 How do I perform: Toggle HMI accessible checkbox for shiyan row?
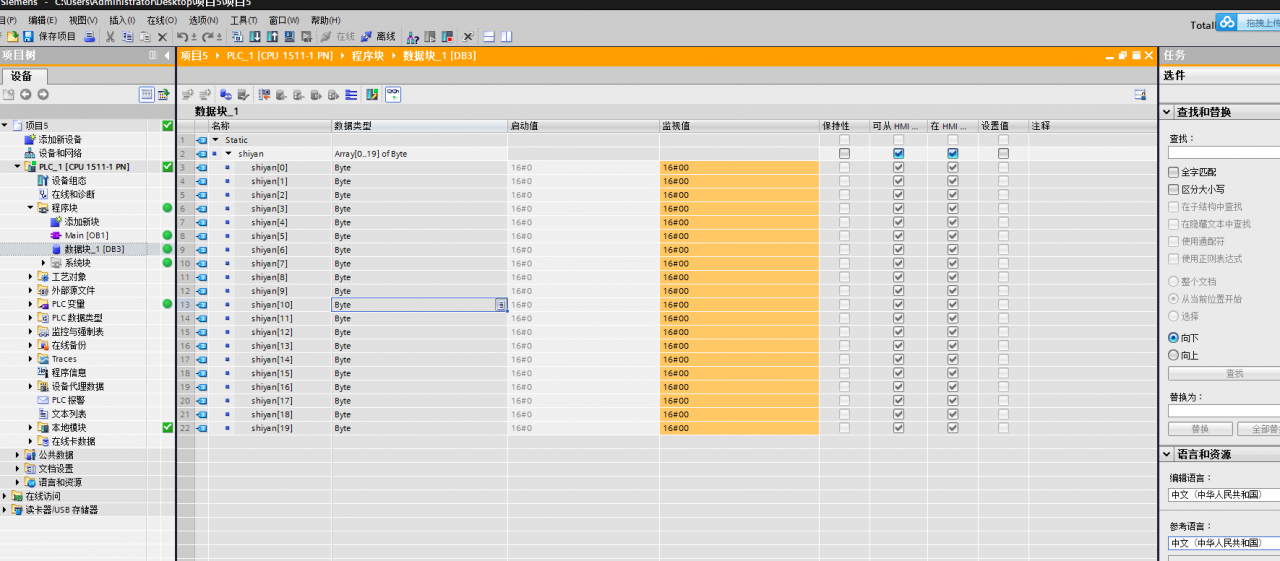pos(898,154)
